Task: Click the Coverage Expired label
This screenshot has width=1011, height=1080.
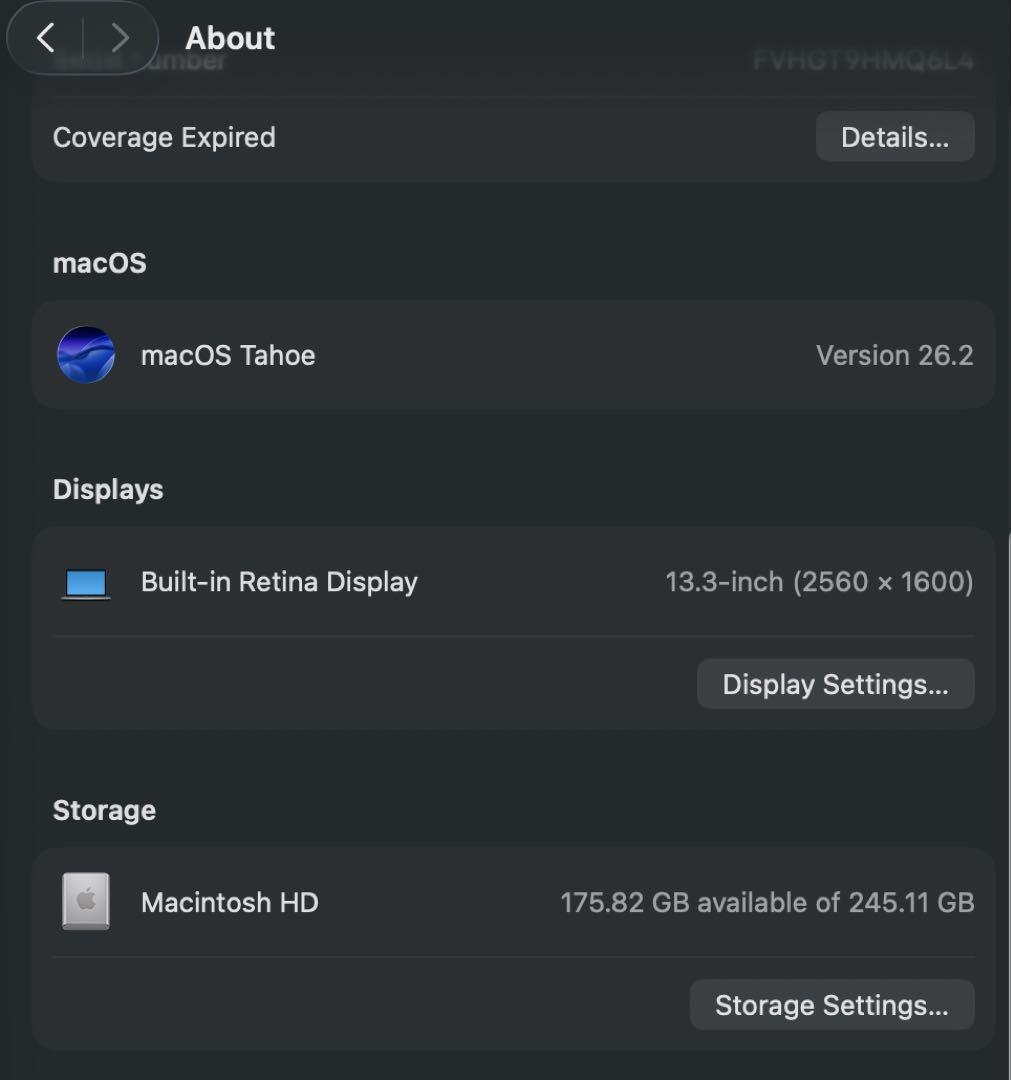Action: pyautogui.click(x=164, y=136)
